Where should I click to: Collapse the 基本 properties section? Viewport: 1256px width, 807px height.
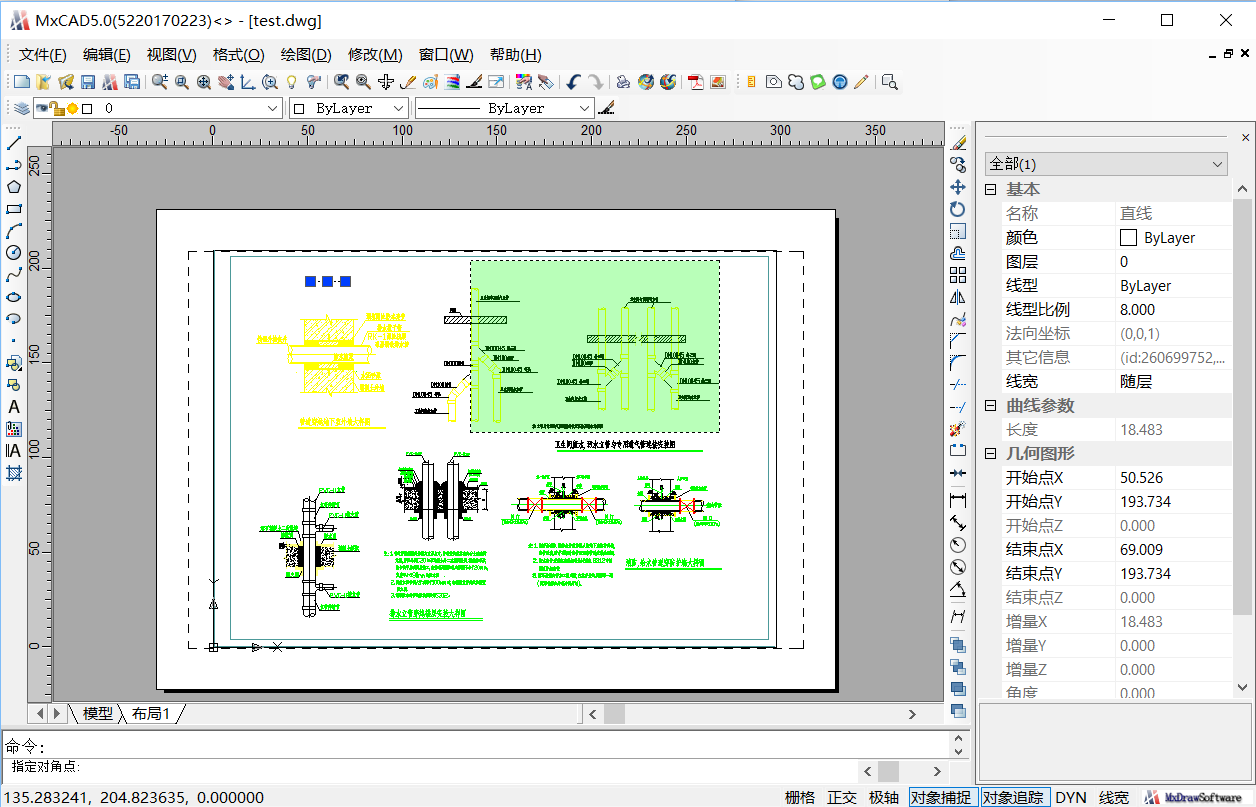click(991, 190)
